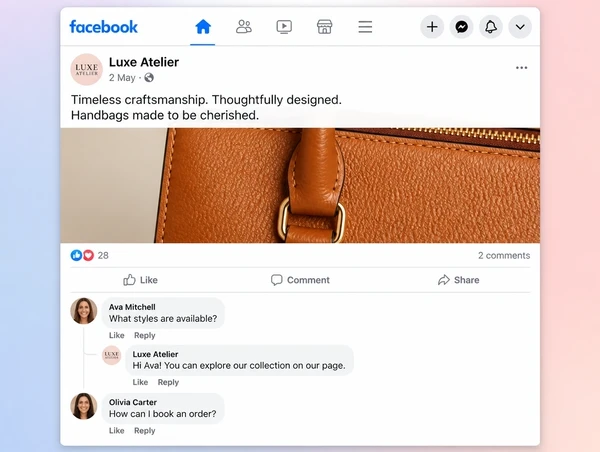Click the 2 May post date
Viewport: 600px width, 452px height.
point(122,78)
